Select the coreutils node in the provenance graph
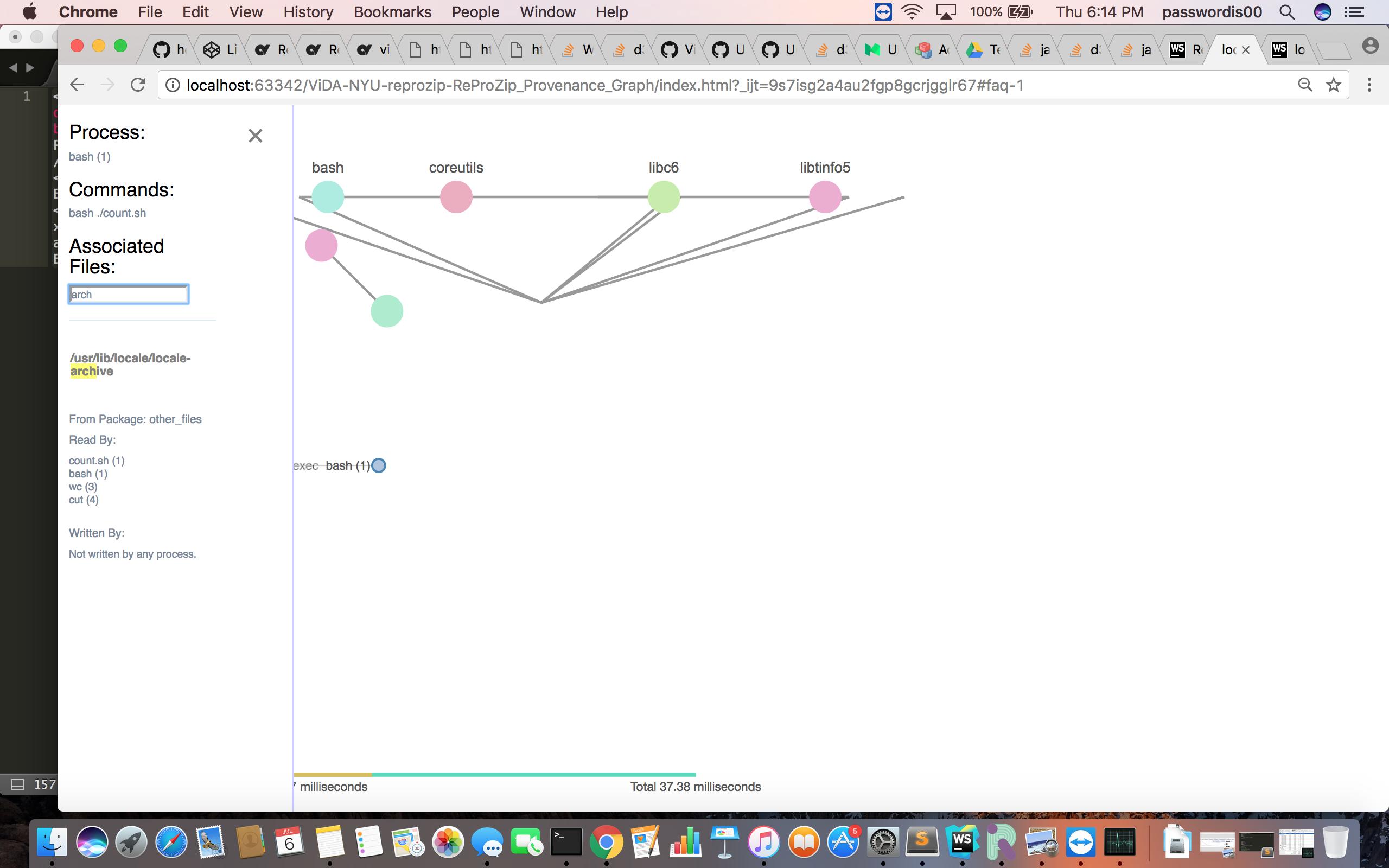 455,196
